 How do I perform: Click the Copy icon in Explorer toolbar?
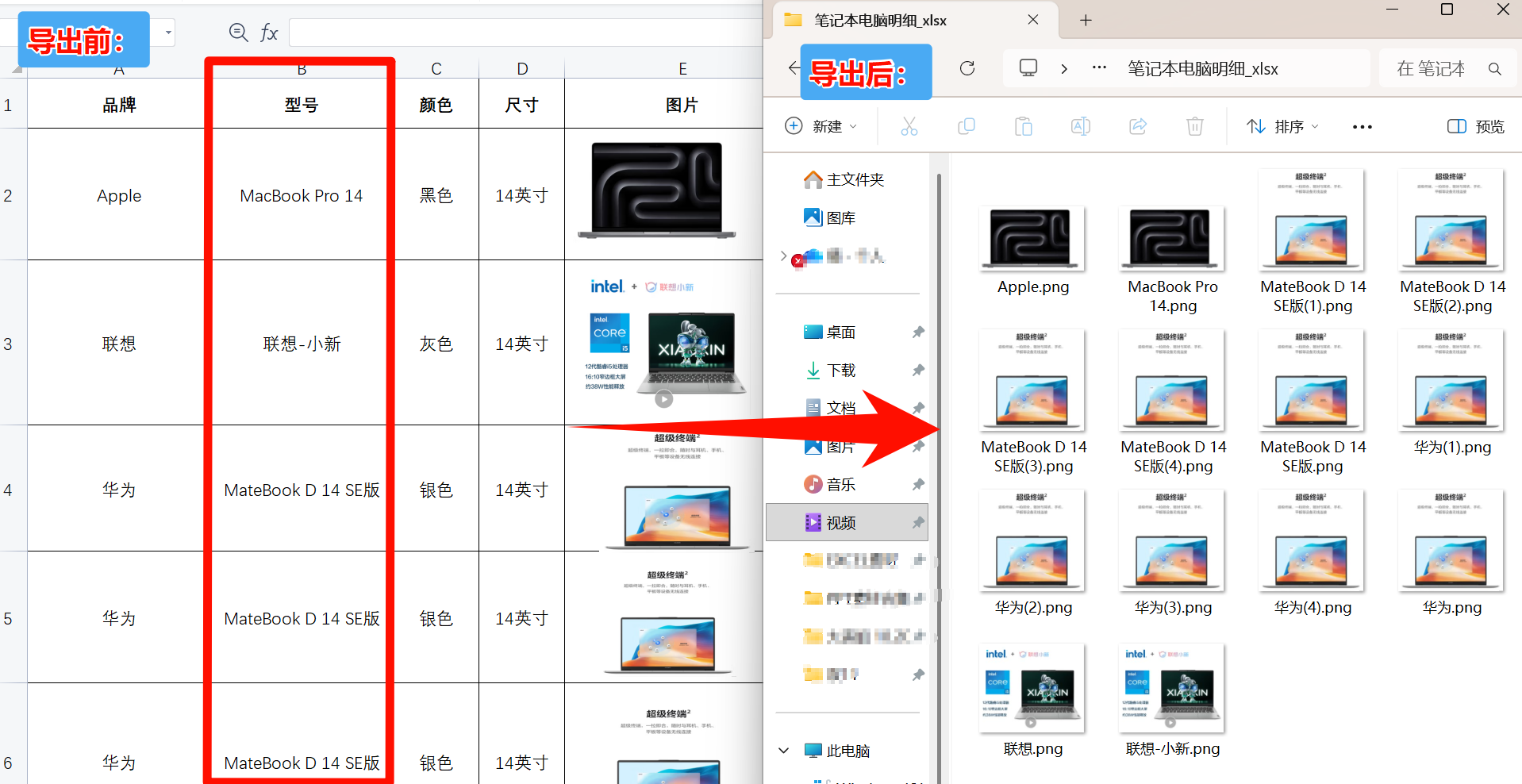(966, 126)
